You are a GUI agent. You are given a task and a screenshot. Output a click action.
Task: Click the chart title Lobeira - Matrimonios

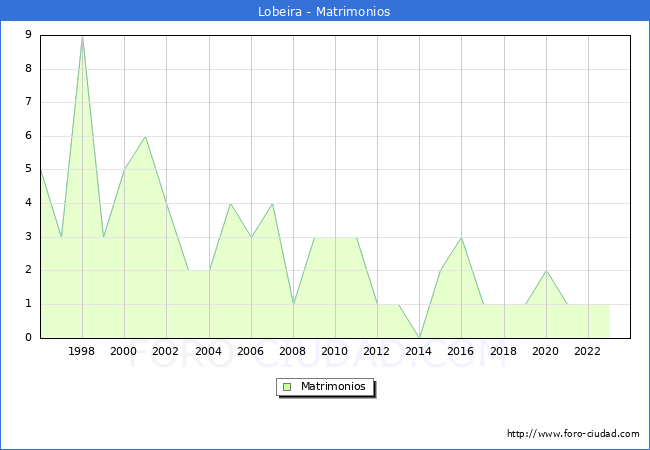coord(325,11)
